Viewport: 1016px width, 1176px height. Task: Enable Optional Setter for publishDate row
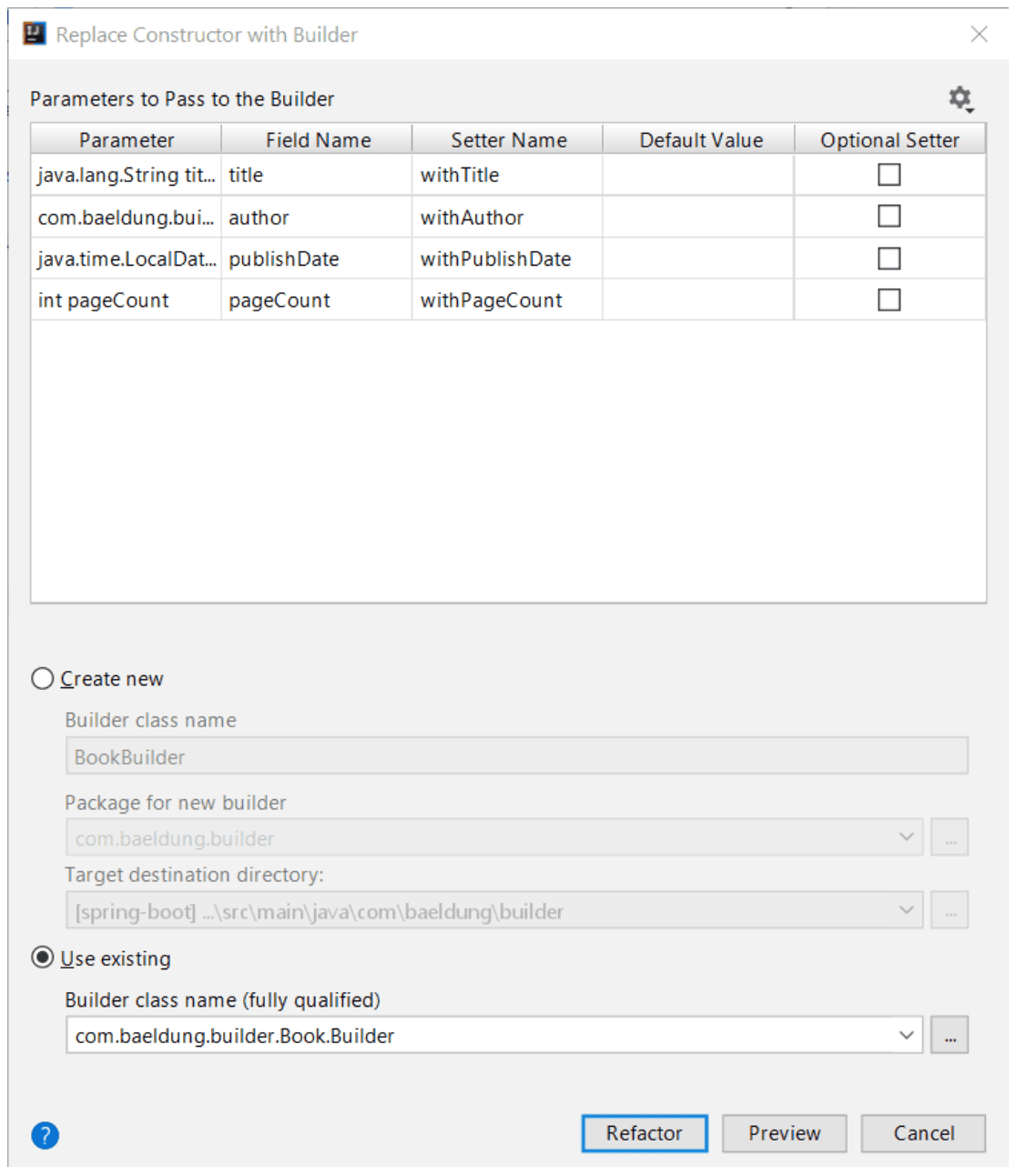point(889,259)
